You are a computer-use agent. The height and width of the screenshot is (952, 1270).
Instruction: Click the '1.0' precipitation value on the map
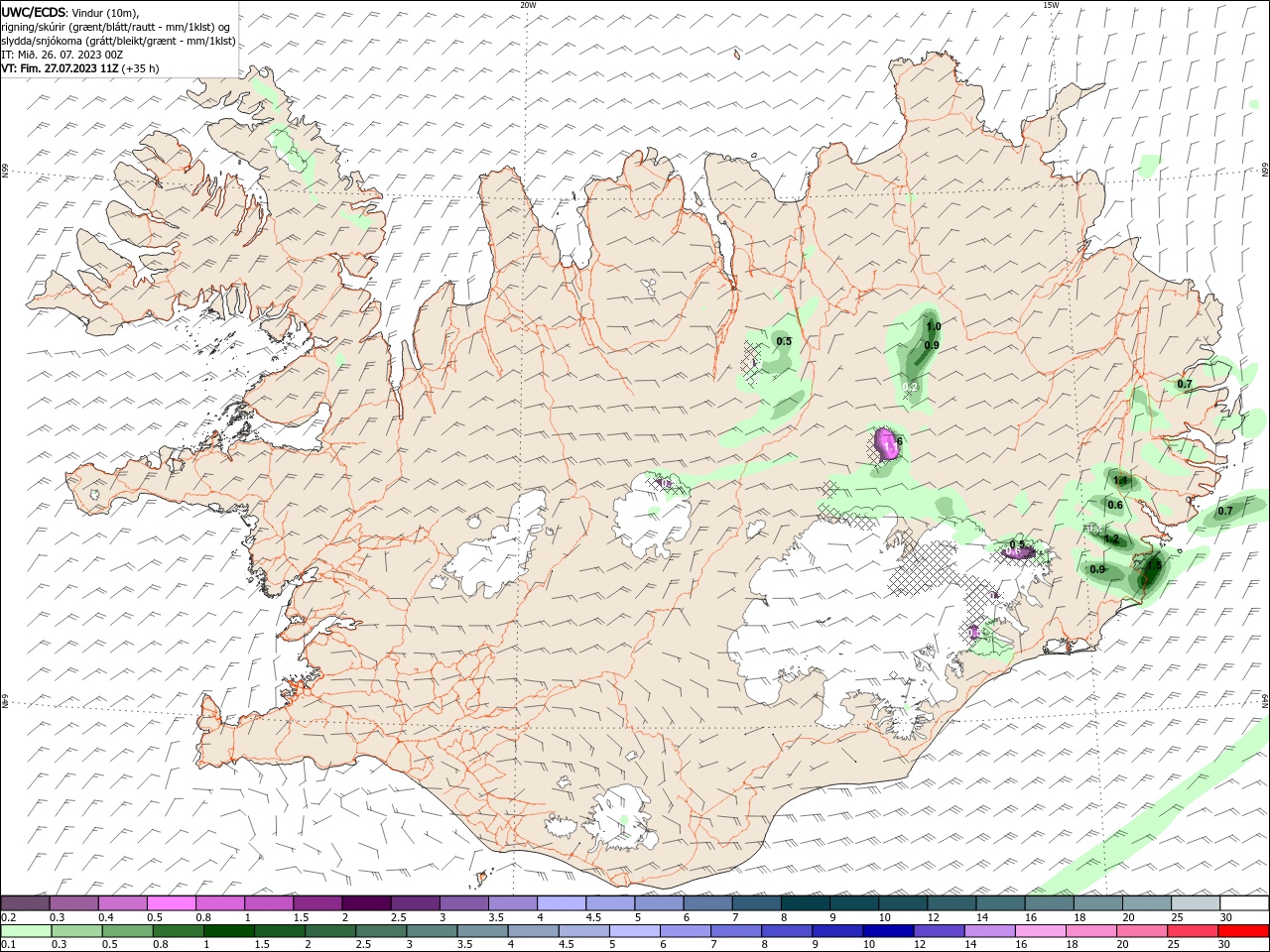pos(933,326)
